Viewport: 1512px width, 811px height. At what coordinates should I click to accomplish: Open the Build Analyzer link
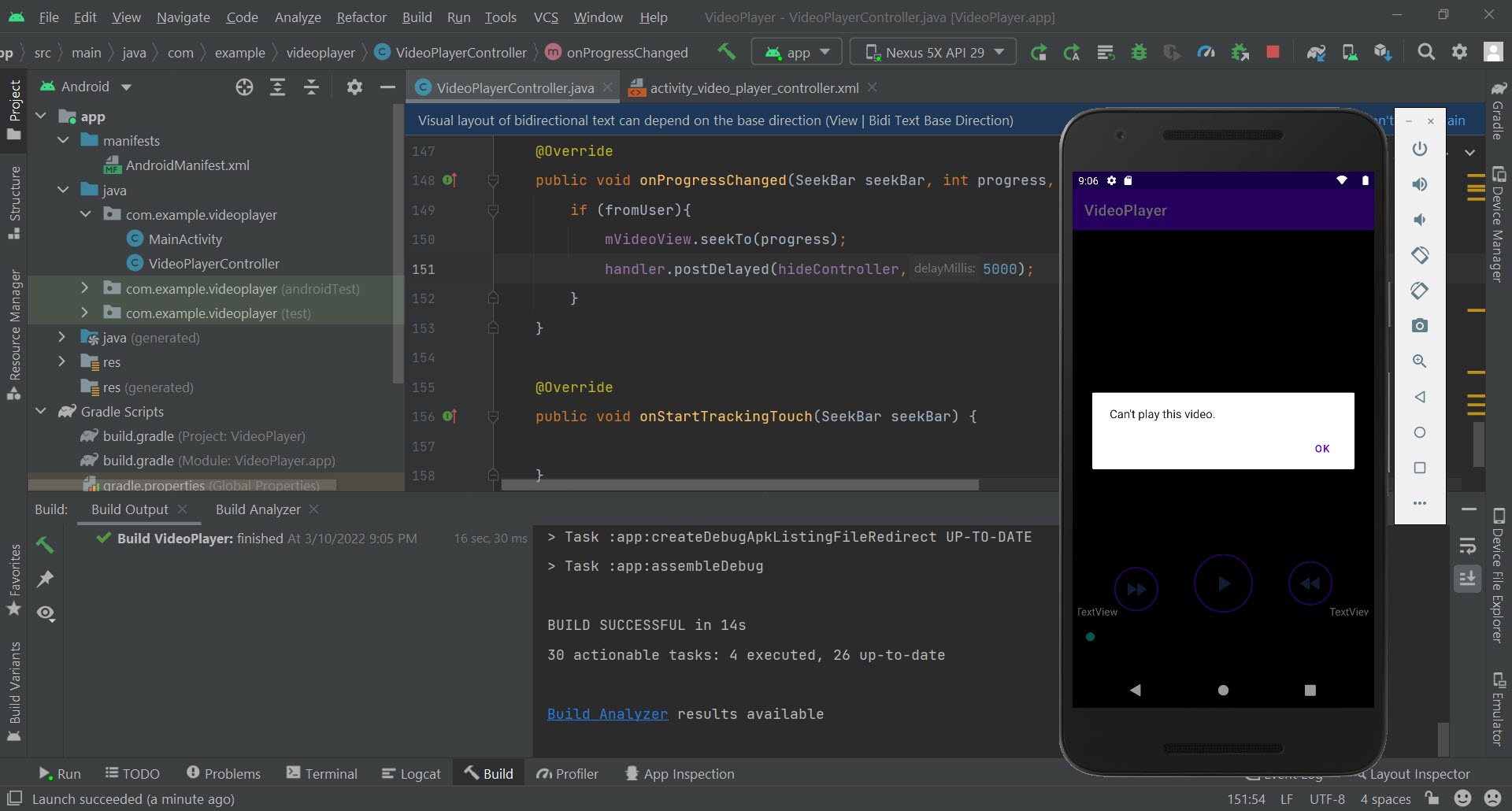pyautogui.click(x=607, y=714)
